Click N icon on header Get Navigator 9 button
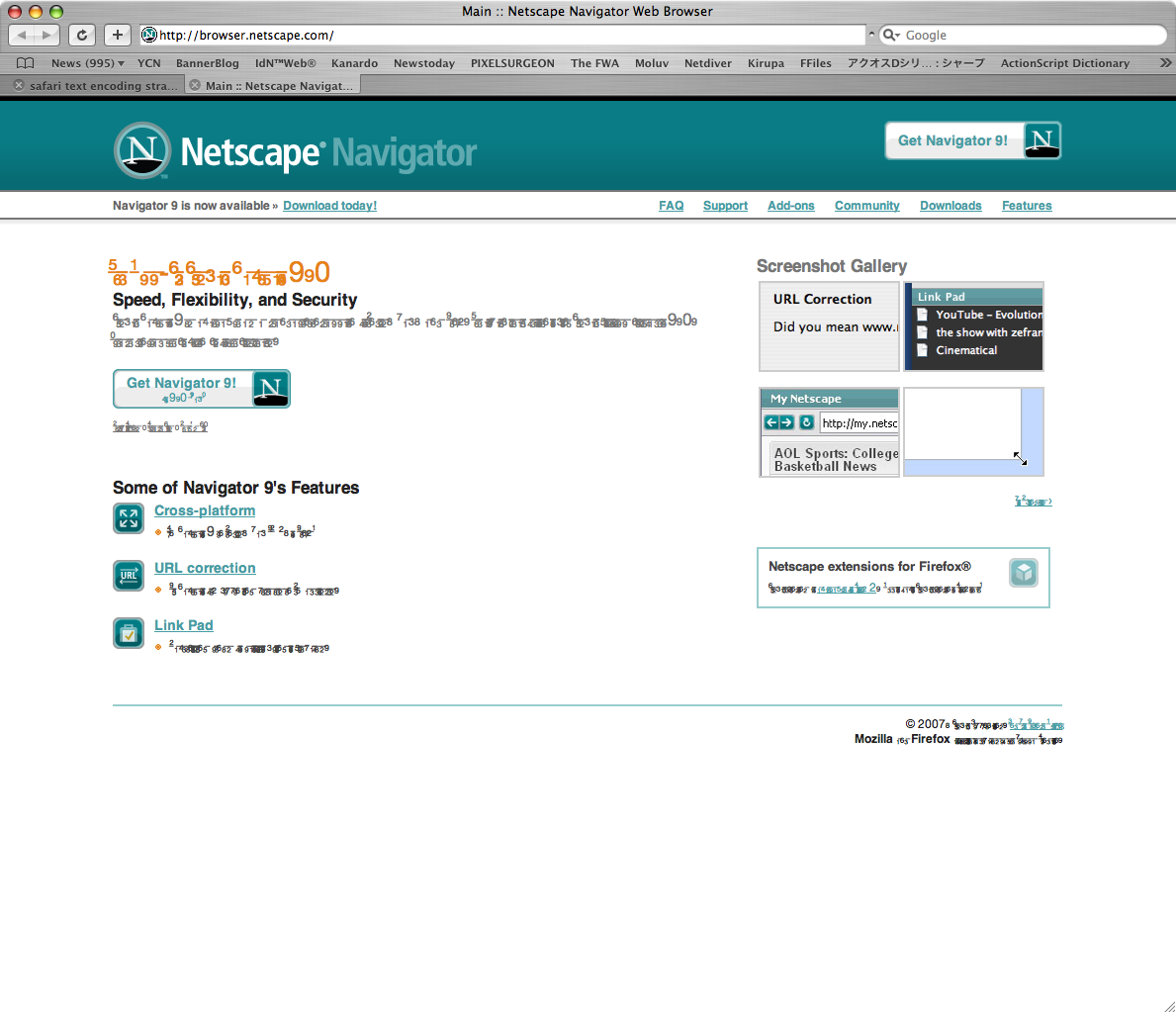1176x1013 pixels. pyautogui.click(x=1041, y=140)
